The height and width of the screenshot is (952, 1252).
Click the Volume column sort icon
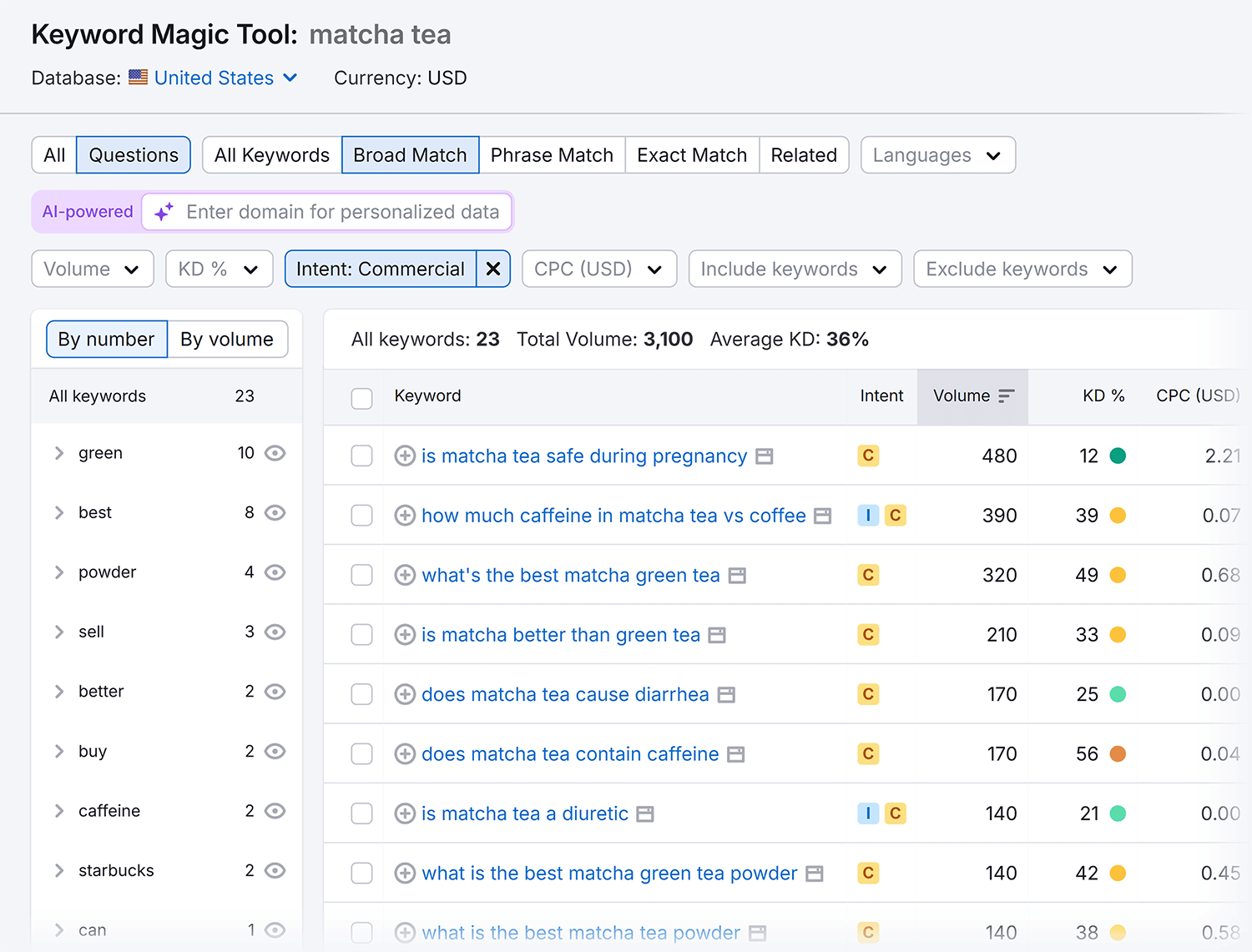tap(1007, 395)
